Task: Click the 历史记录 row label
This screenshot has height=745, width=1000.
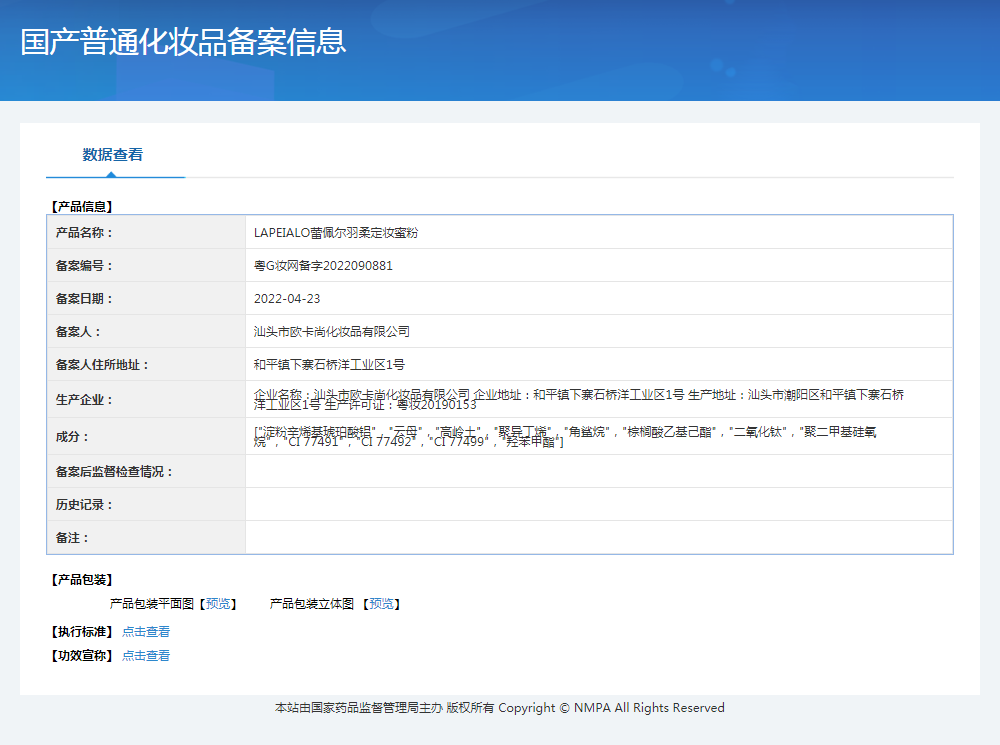Action: point(84,505)
